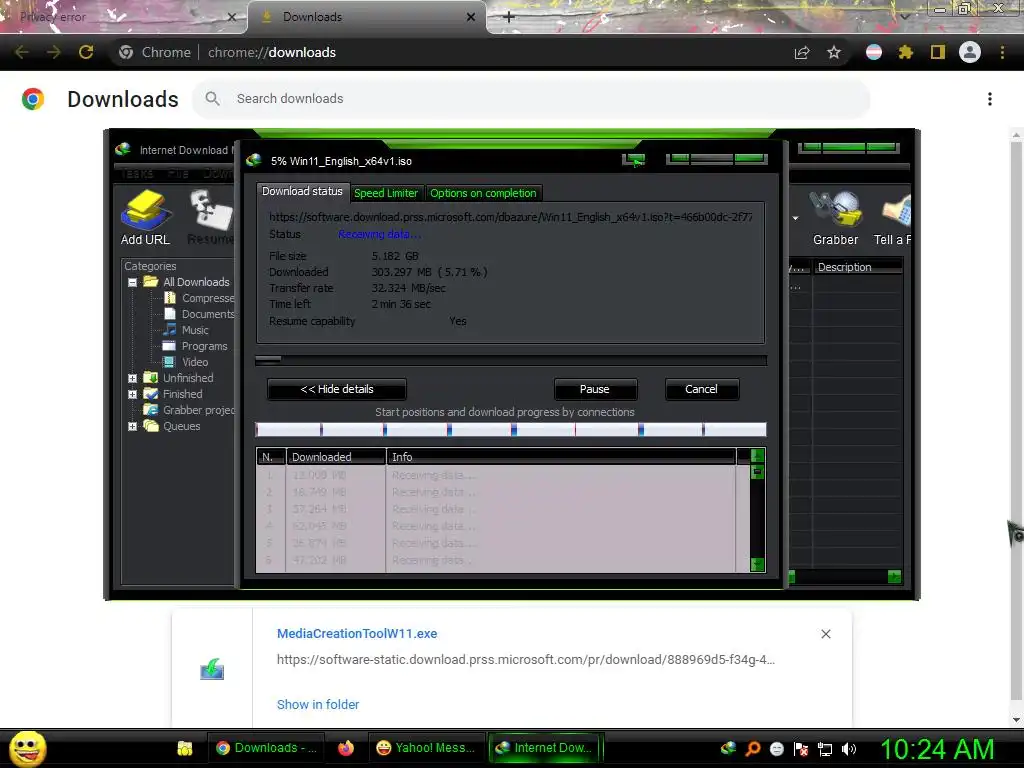This screenshot has height=768, width=1024.
Task: Open the Grabber tool in IDM
Action: point(835,217)
